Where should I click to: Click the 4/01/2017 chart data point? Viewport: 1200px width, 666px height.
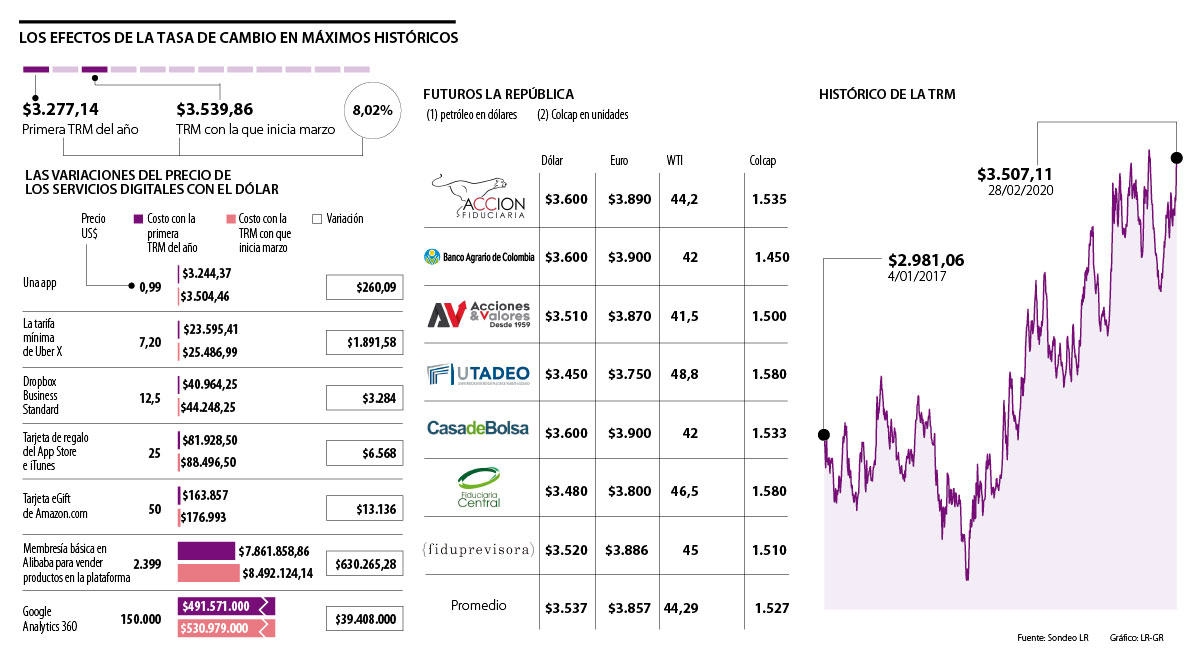(823, 434)
